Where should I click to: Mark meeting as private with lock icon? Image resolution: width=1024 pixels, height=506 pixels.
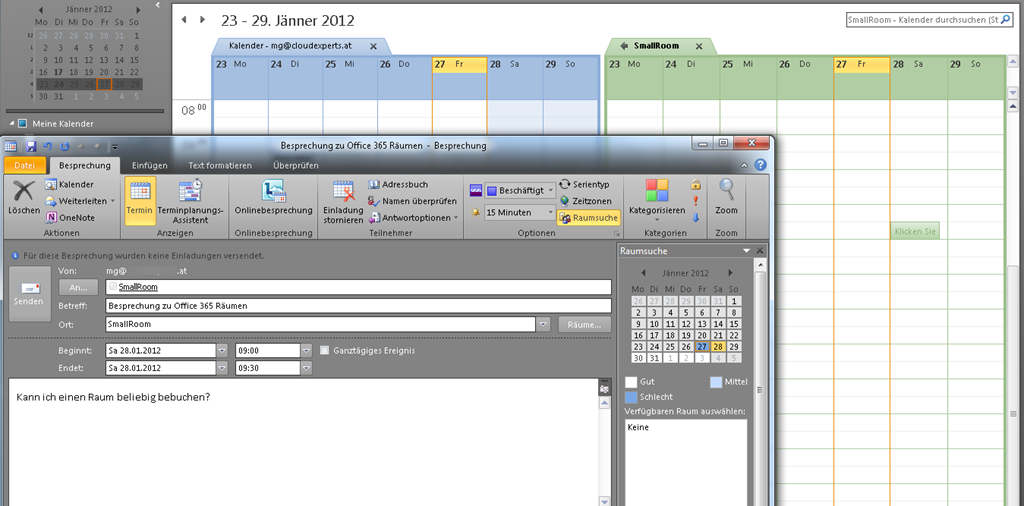pyautogui.click(x=696, y=185)
